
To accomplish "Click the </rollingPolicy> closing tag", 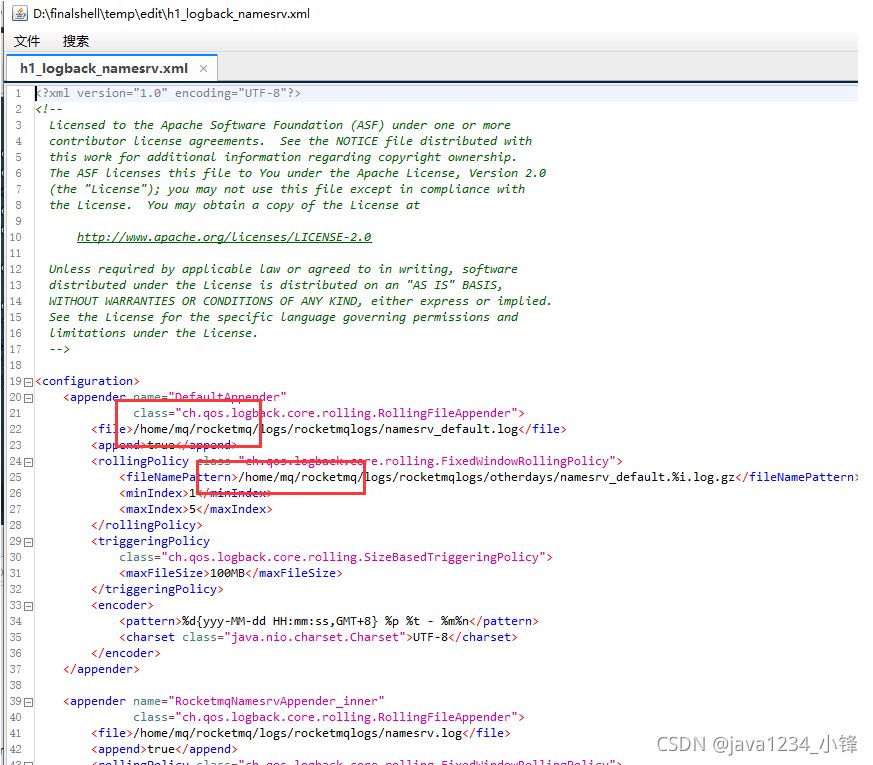I will [147, 525].
